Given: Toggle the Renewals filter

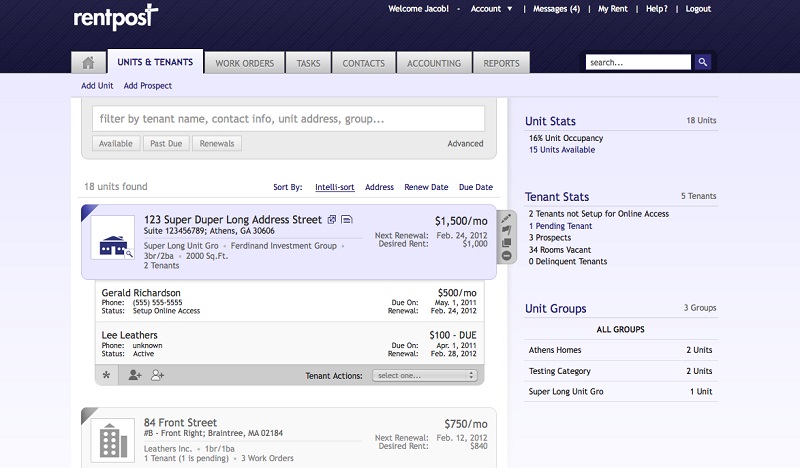Looking at the screenshot, I should 217,143.
